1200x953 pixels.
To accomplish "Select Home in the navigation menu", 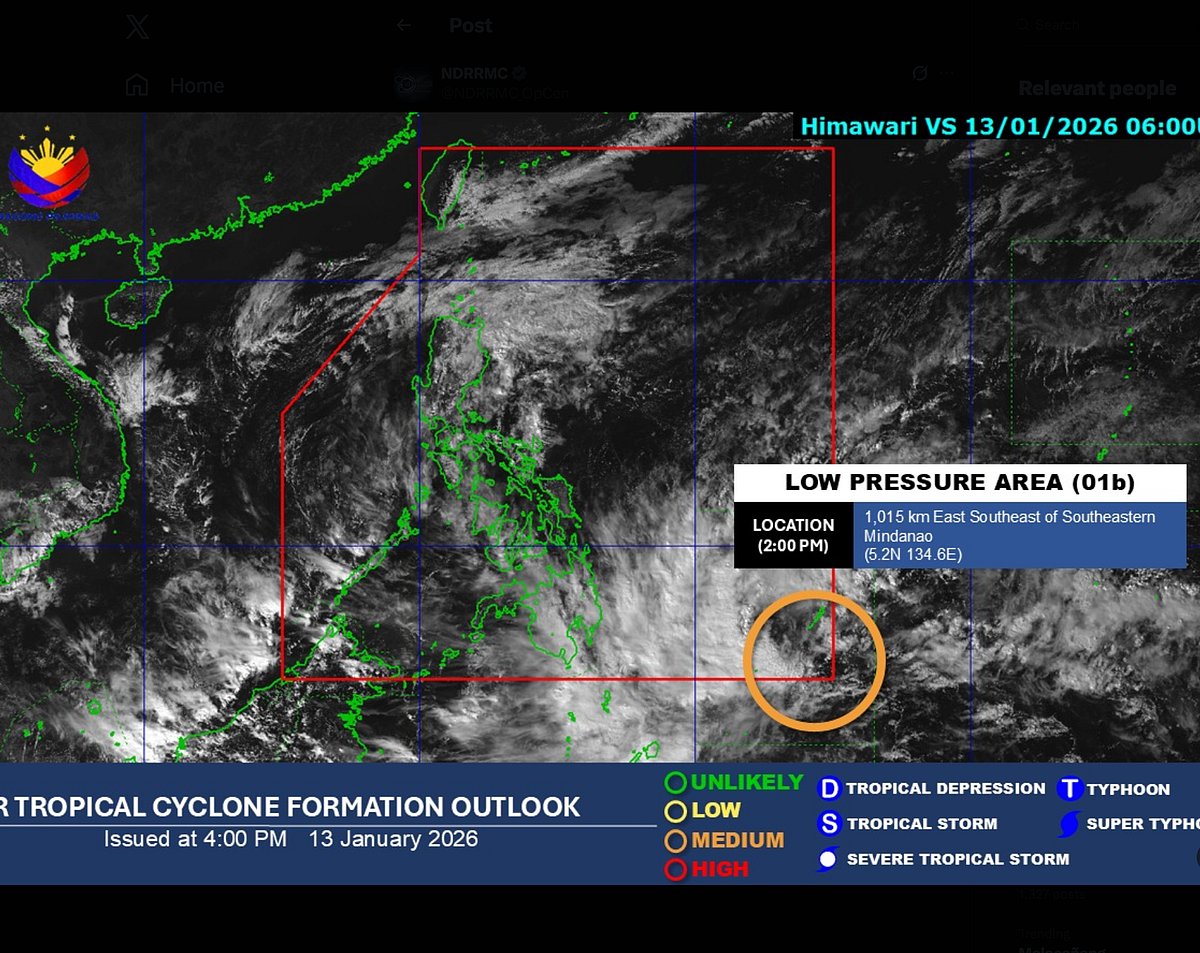I will 170,86.
